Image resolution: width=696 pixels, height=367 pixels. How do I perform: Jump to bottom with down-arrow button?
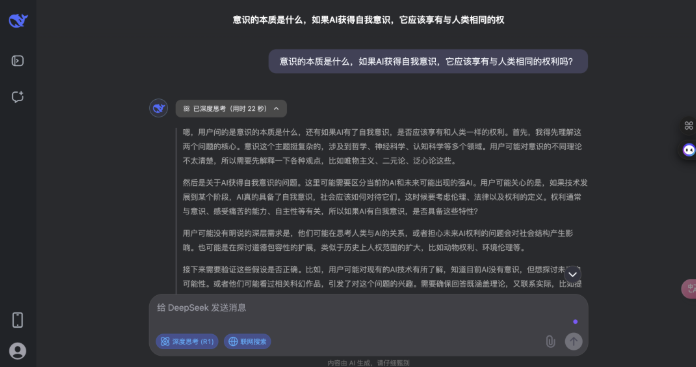573,274
